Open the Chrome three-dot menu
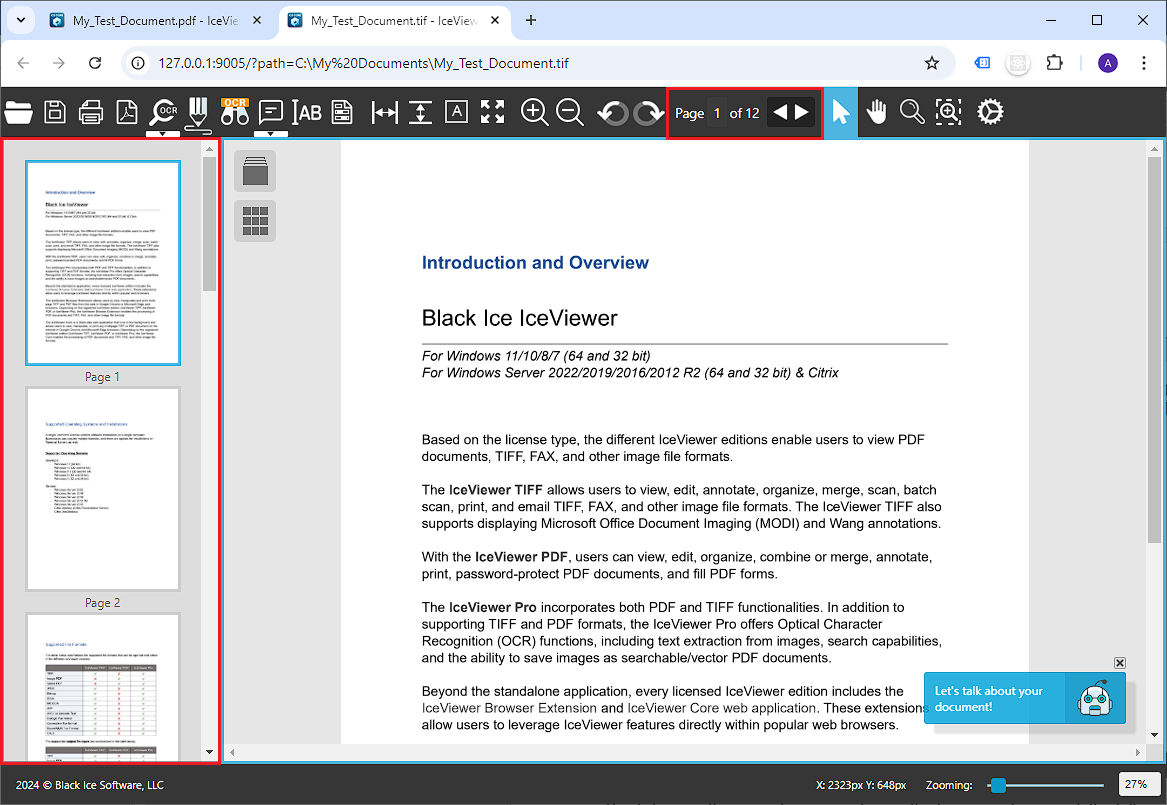This screenshot has height=805, width=1167. tap(1144, 63)
